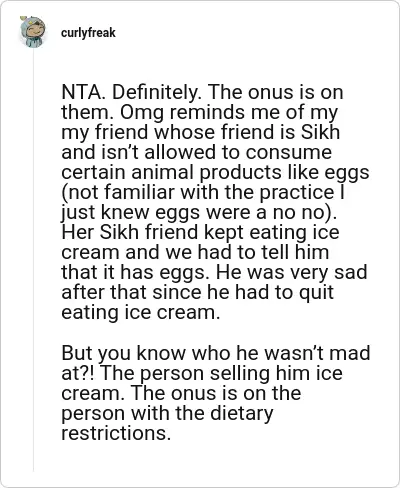400x488 pixels.
Task: Click the line "and isn't allowed to consume"
Action: coord(197,152)
